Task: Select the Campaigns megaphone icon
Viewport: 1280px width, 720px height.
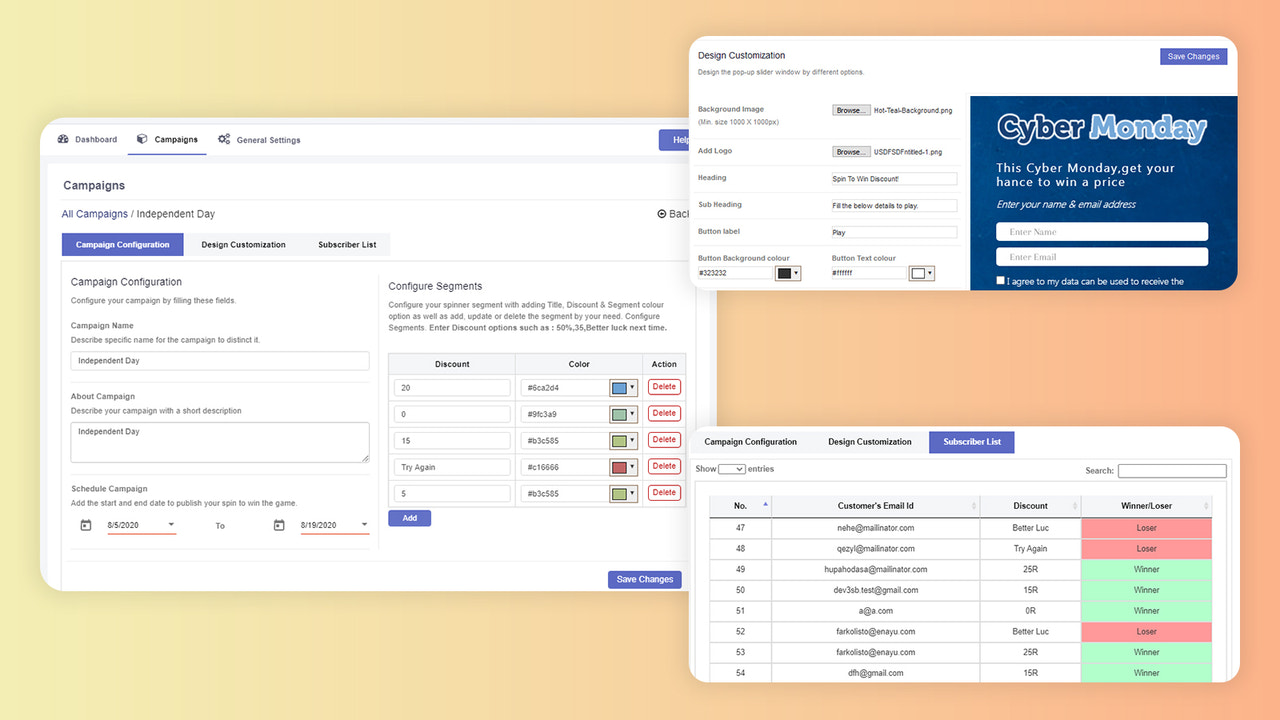Action: pos(143,139)
